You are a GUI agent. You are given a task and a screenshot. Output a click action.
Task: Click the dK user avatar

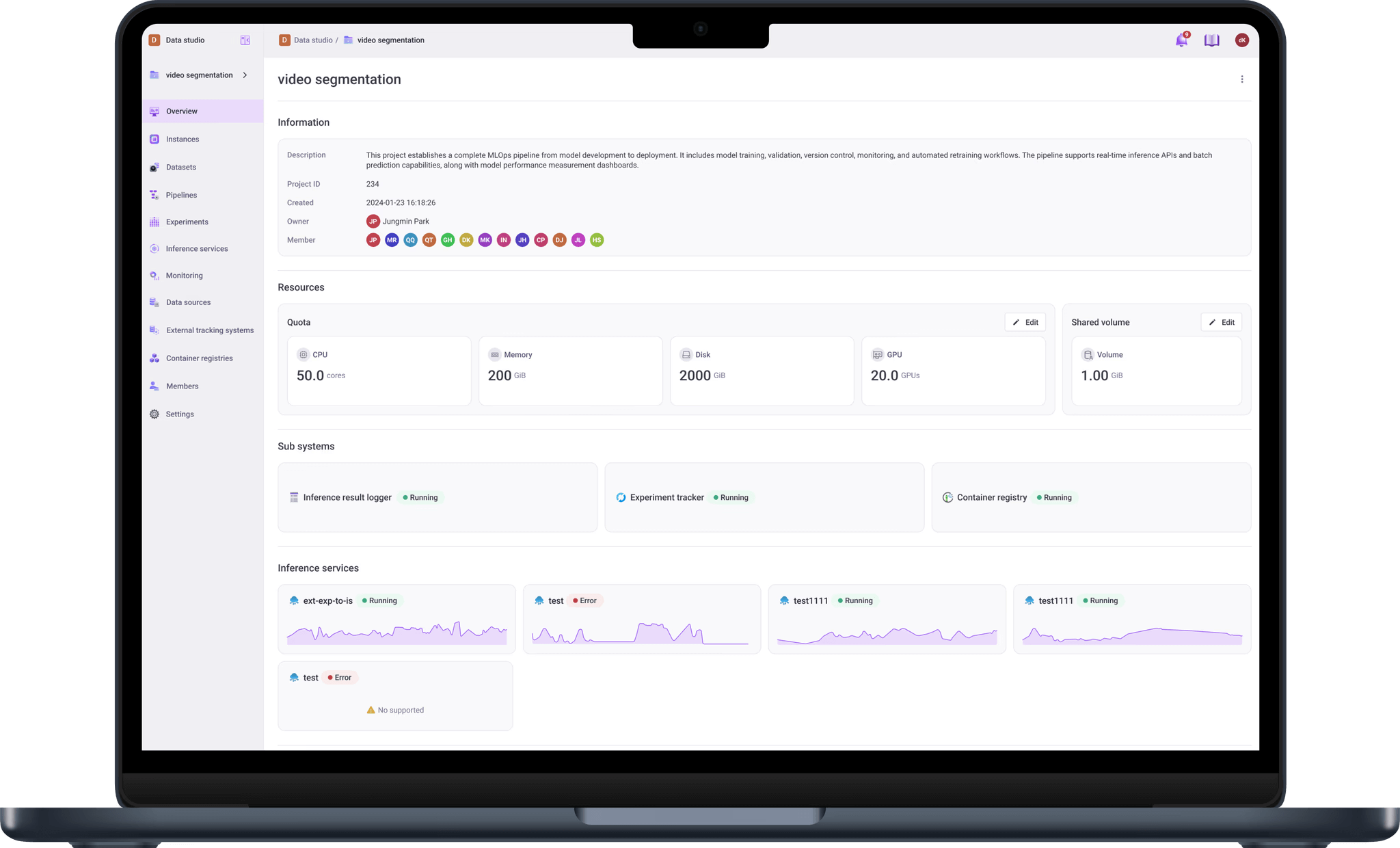pyautogui.click(x=1241, y=40)
